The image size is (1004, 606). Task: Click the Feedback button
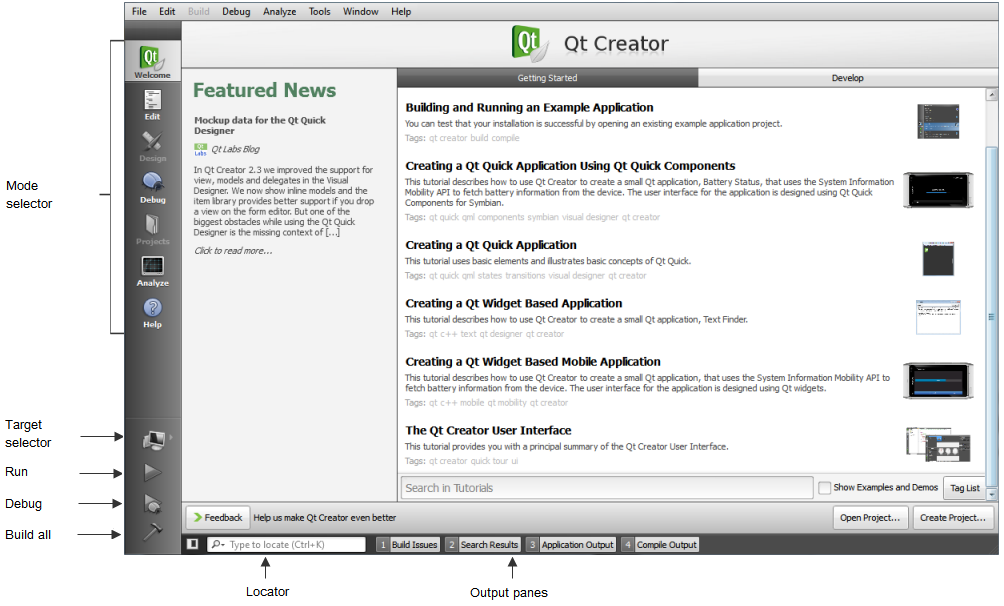217,518
